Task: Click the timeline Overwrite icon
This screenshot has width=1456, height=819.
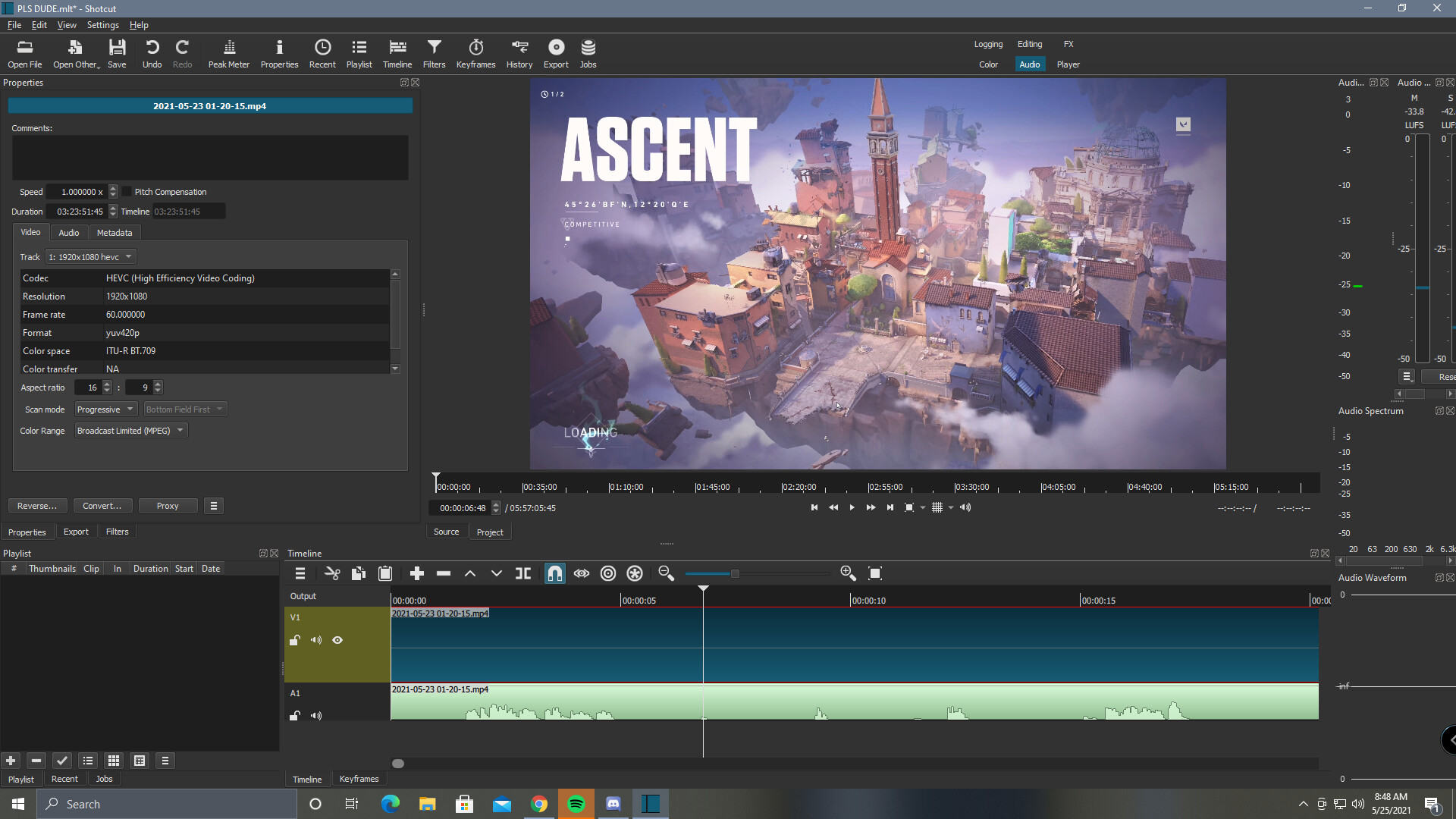Action: (x=497, y=573)
